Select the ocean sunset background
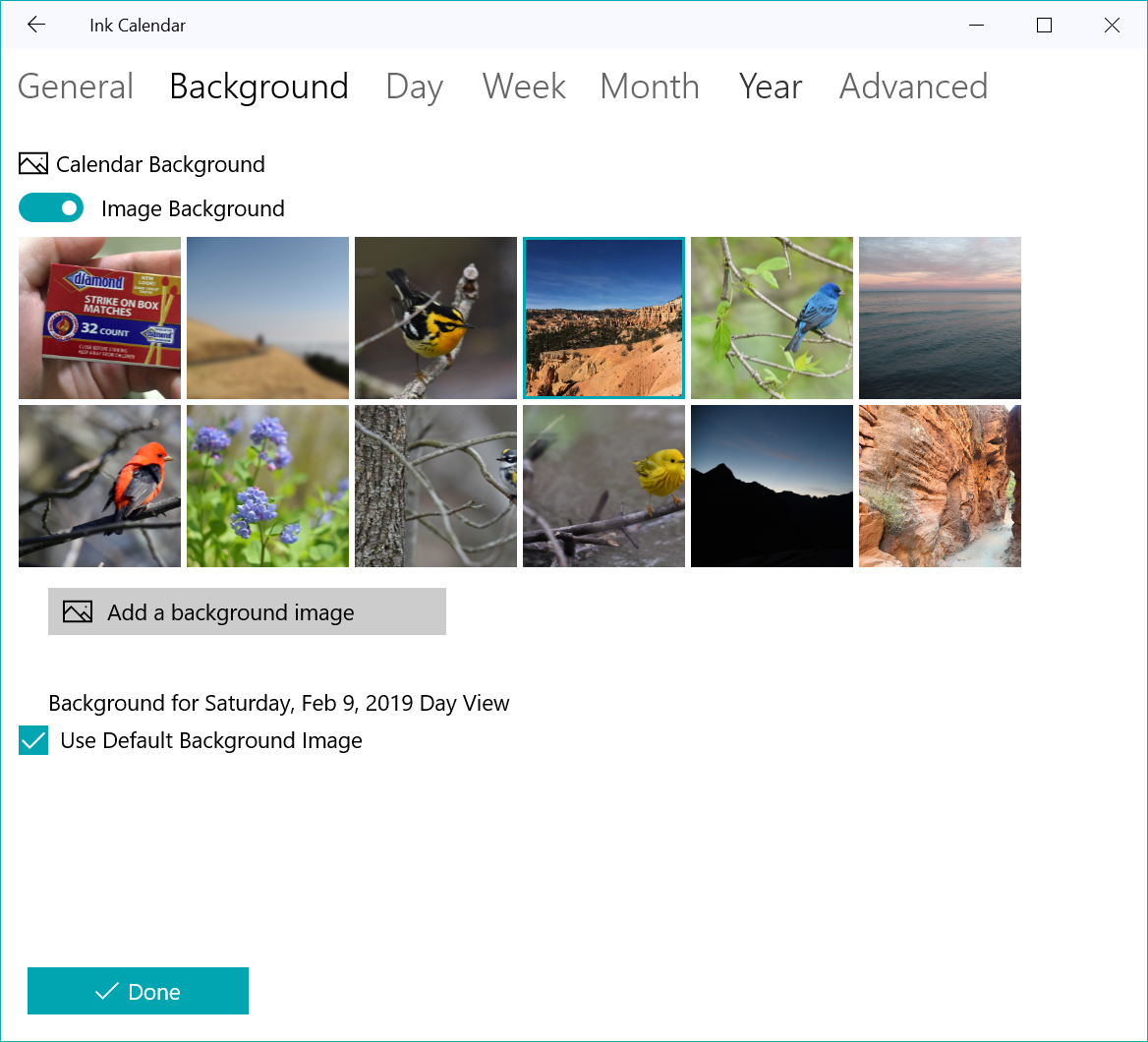 tap(940, 318)
